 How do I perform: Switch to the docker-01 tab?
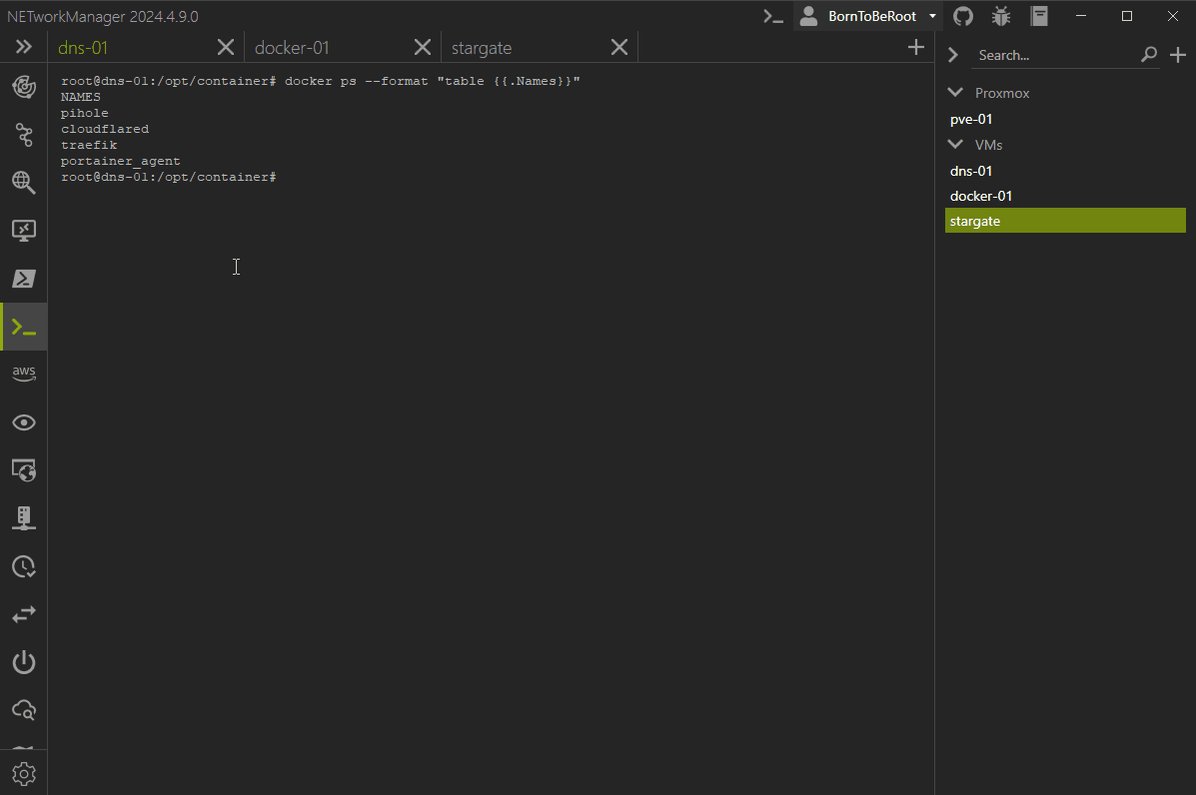292,47
